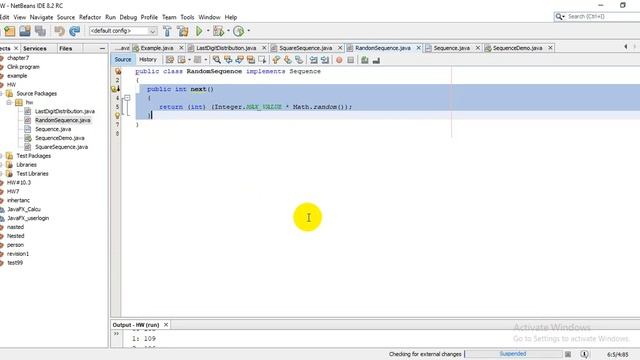Close the Output HW (run) tab
Screen dimensions: 640x360
tap(166, 325)
